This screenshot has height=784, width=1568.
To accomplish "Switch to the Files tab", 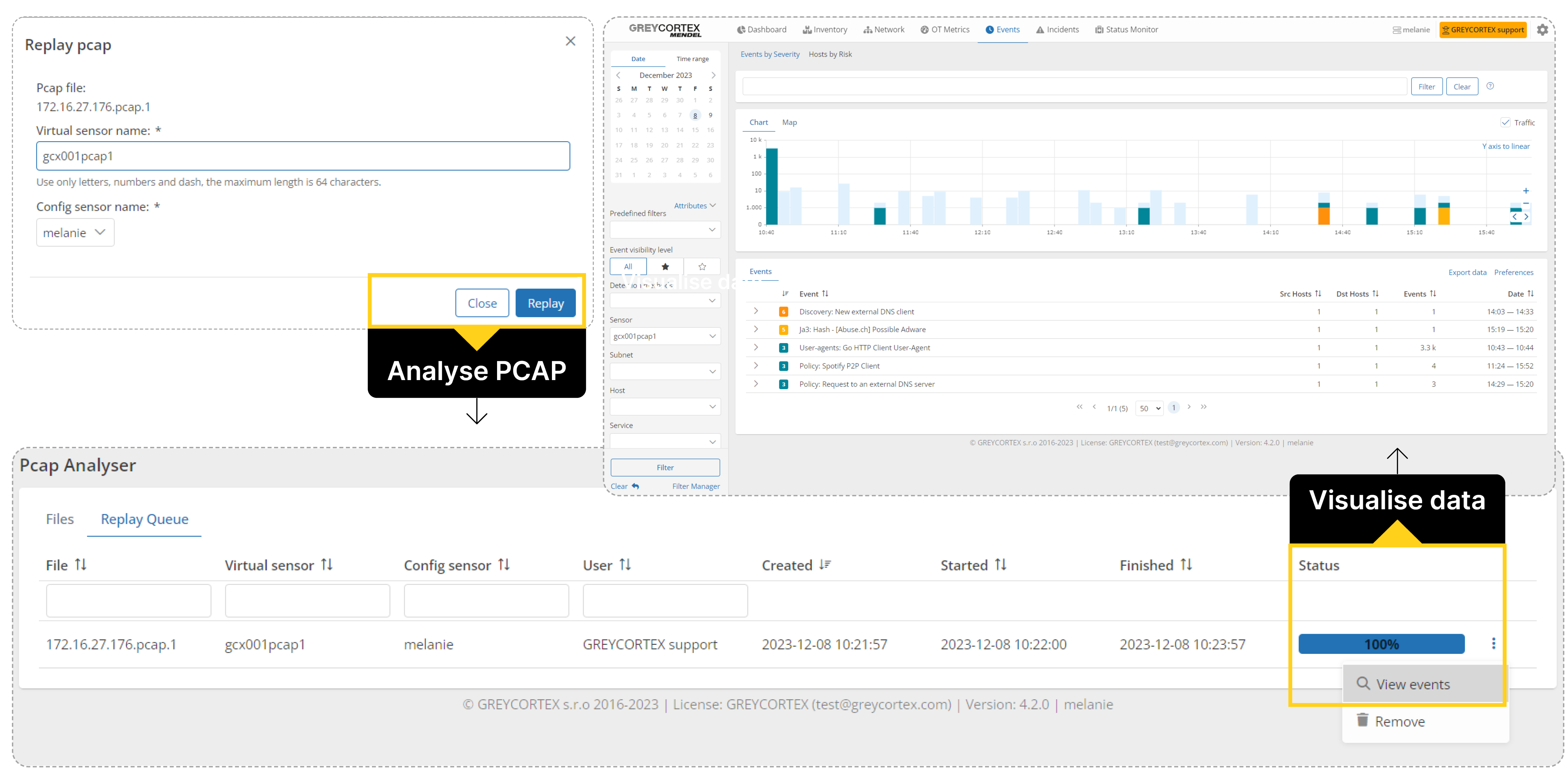I will 60,519.
